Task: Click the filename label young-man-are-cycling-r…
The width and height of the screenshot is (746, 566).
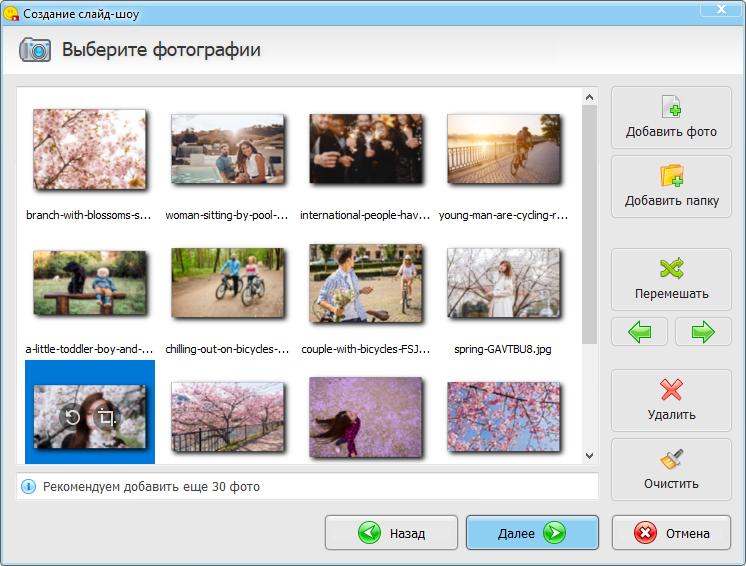Action: [503, 215]
